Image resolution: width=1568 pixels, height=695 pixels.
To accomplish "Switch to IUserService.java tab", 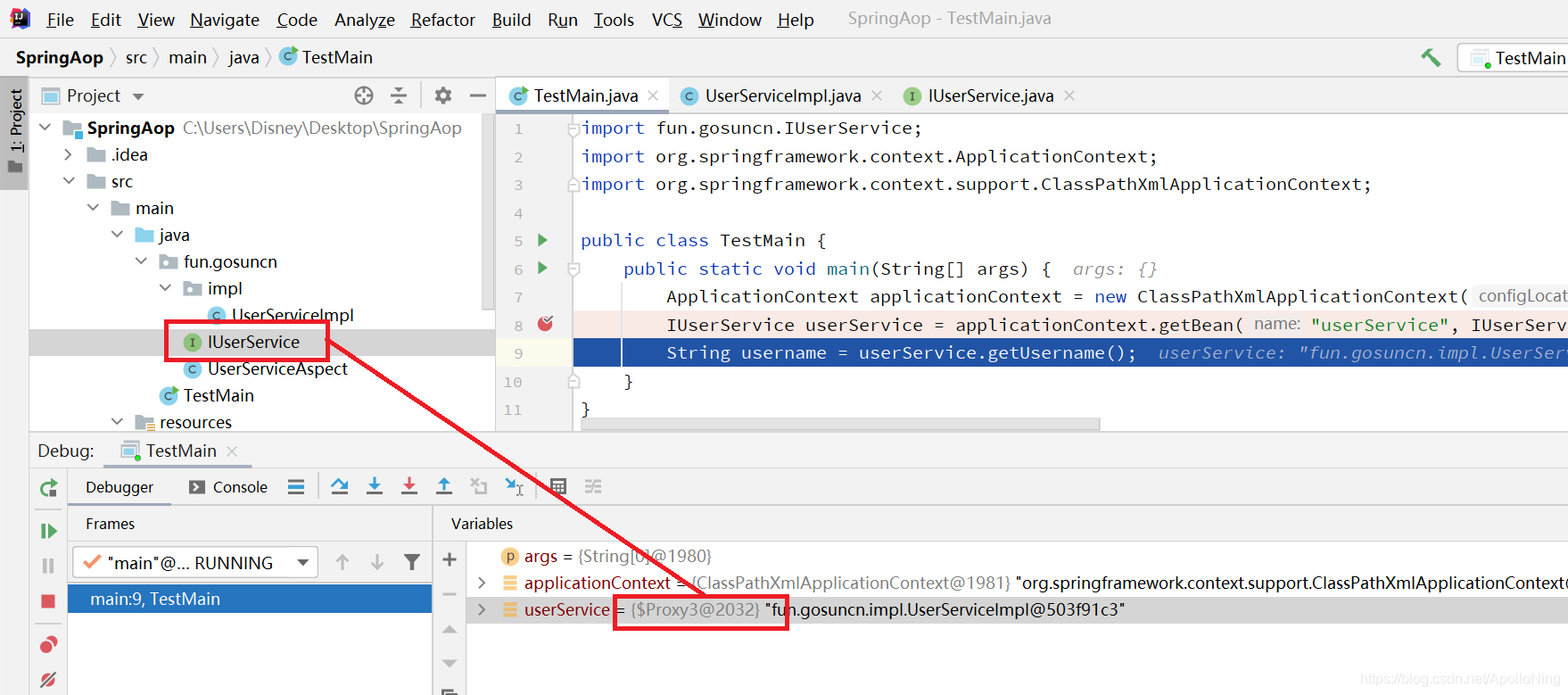I will pos(990,95).
